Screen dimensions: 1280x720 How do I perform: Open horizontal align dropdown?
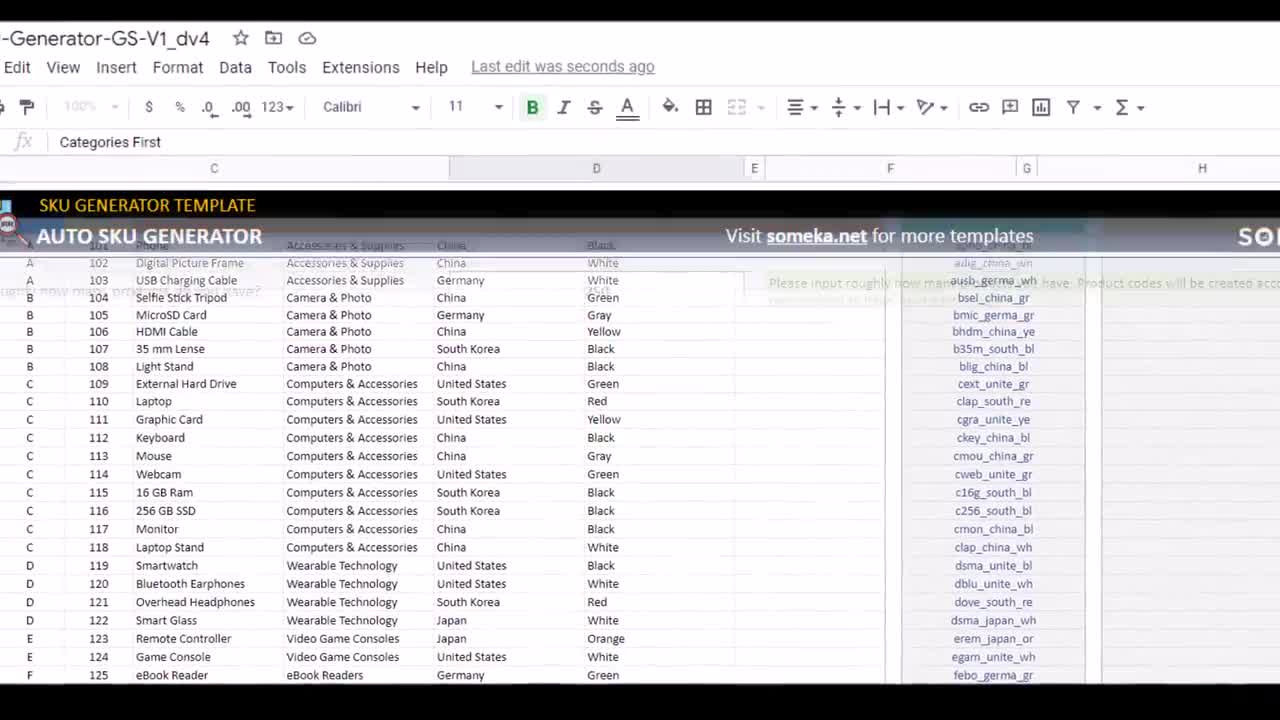pyautogui.click(x=801, y=107)
